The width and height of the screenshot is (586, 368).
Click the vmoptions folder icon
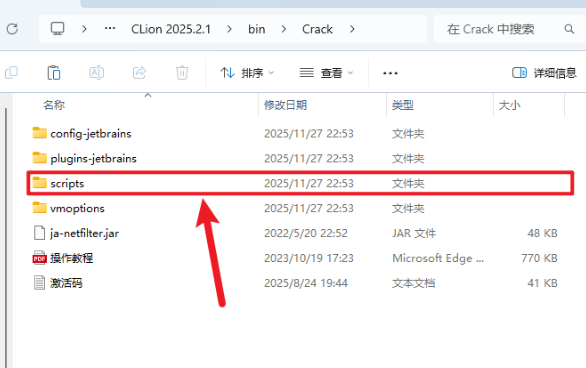click(39, 208)
